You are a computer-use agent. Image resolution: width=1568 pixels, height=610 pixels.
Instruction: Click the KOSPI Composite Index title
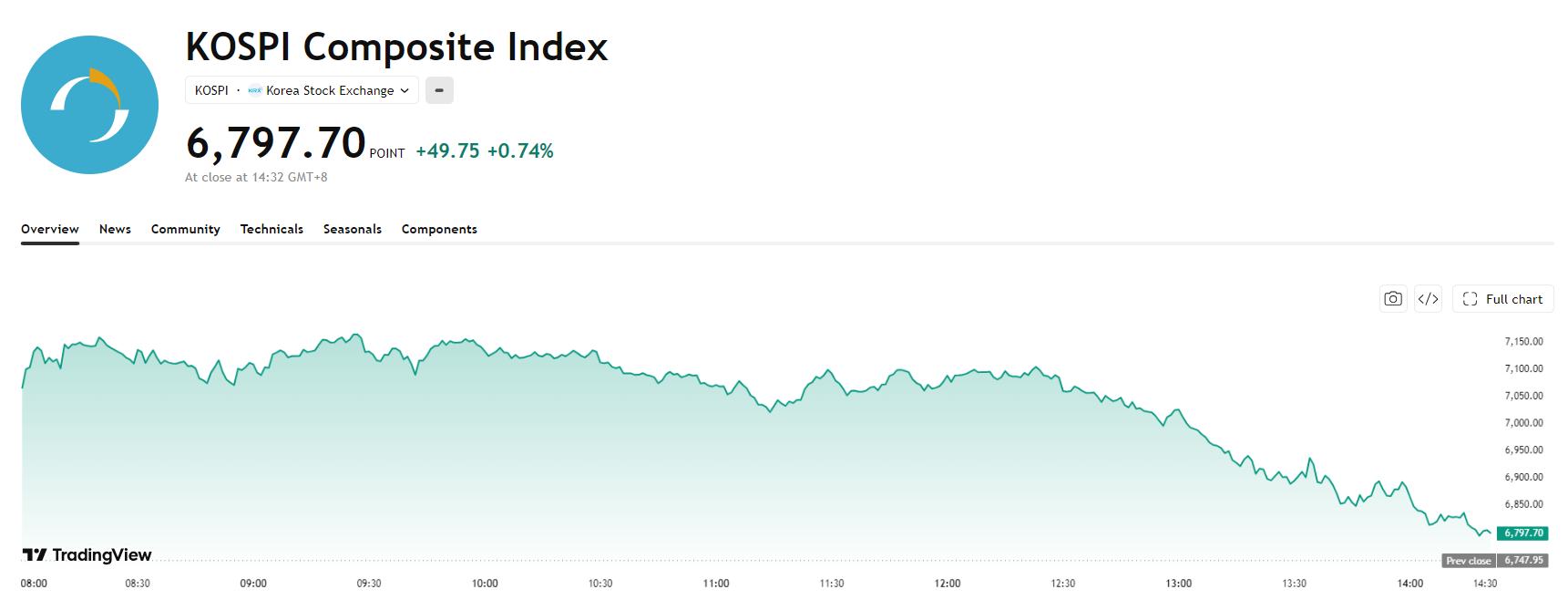coord(396,47)
